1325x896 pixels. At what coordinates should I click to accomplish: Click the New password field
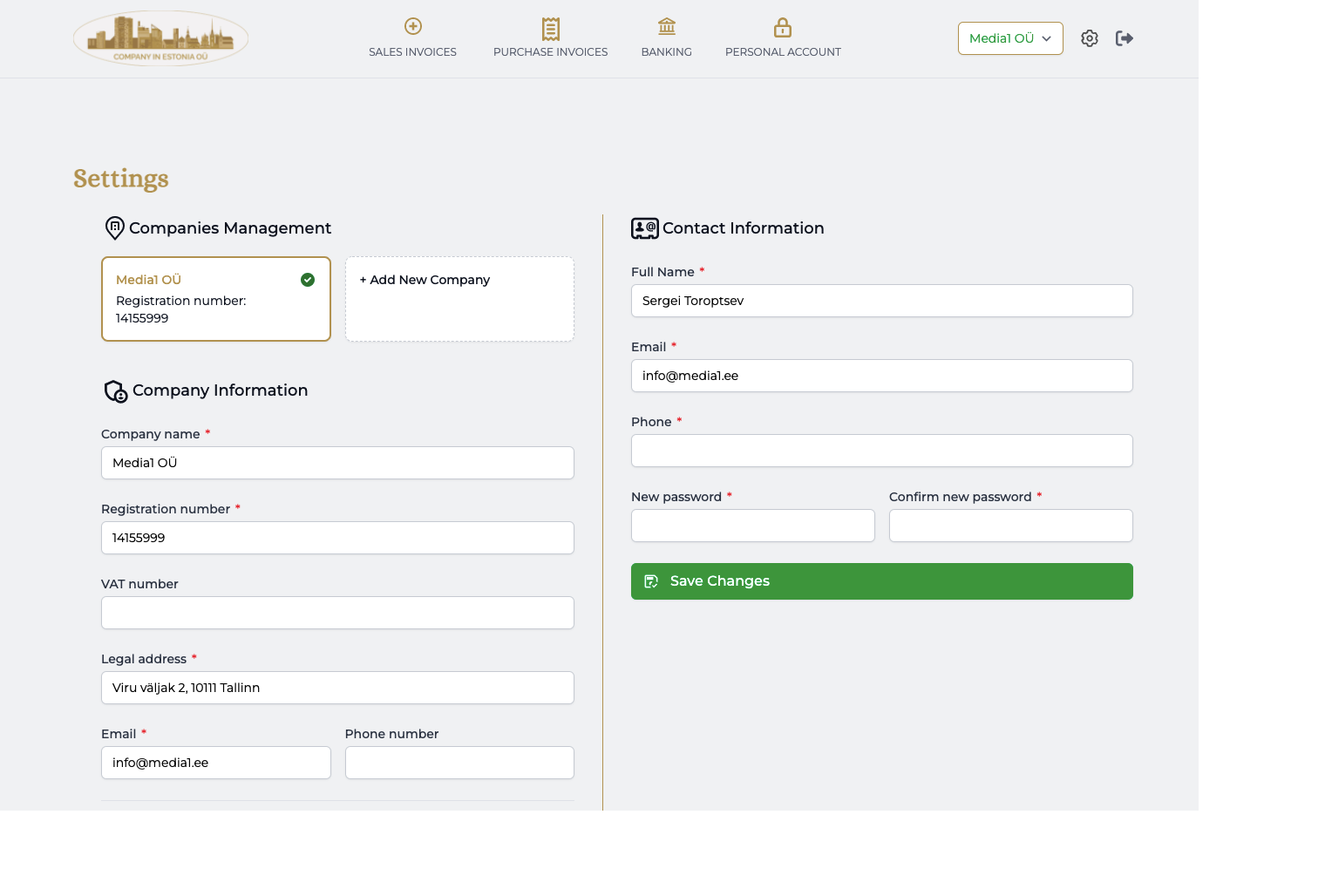tap(752, 526)
